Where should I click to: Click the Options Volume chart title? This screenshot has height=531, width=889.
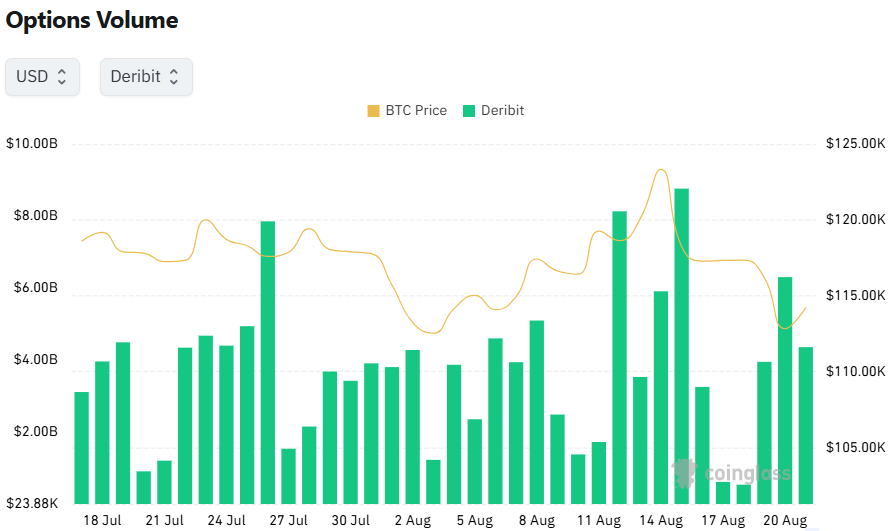pos(92,20)
